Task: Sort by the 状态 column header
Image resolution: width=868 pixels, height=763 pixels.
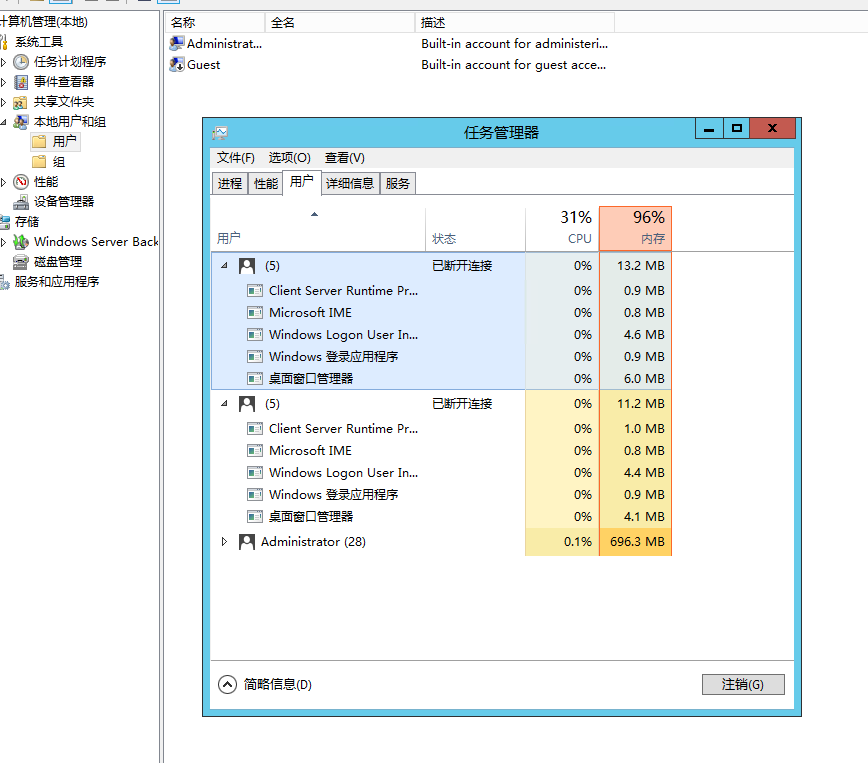Action: [x=475, y=229]
